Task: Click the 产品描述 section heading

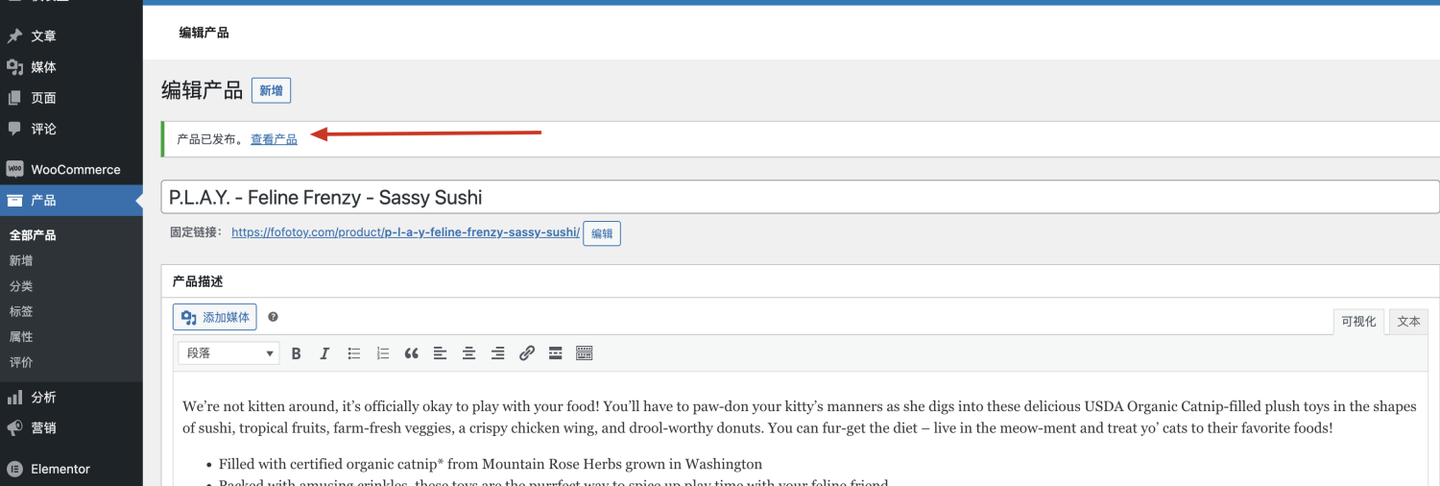Action: [x=197, y=282]
